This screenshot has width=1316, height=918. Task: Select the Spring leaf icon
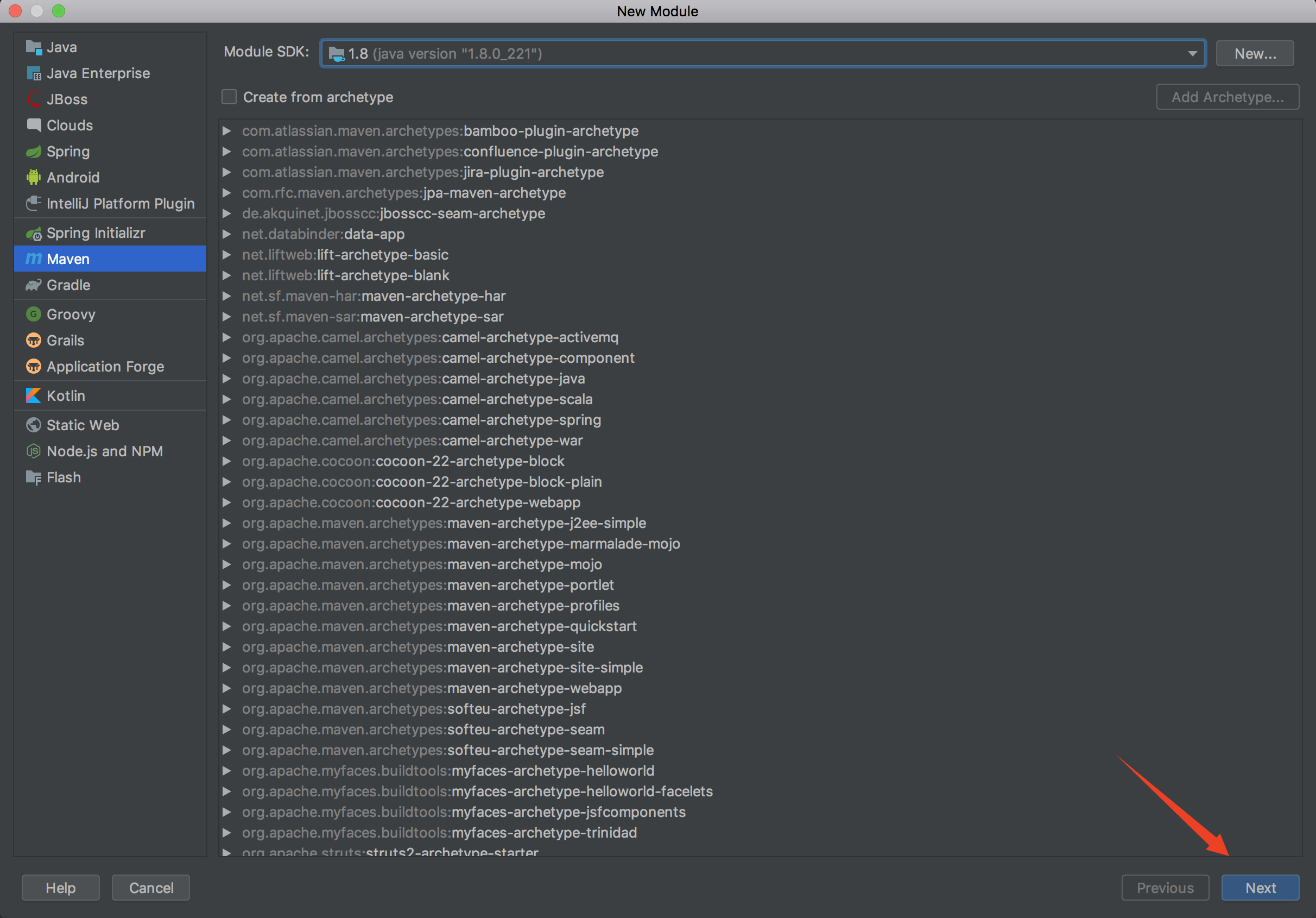click(x=33, y=152)
